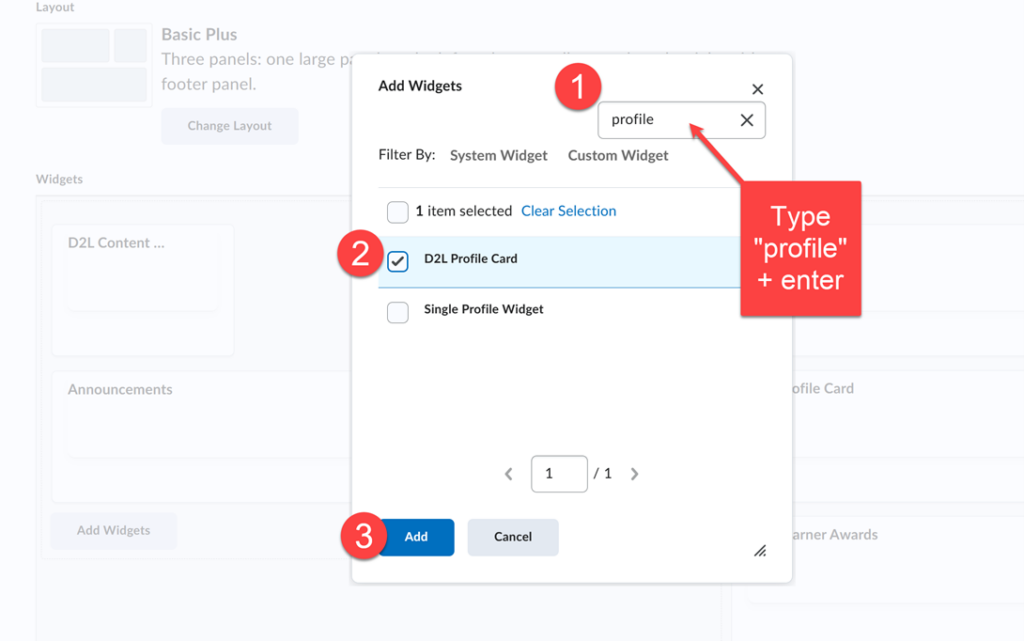The height and width of the screenshot is (641, 1024).
Task: Click the '1 item selected' text
Action: (x=464, y=211)
